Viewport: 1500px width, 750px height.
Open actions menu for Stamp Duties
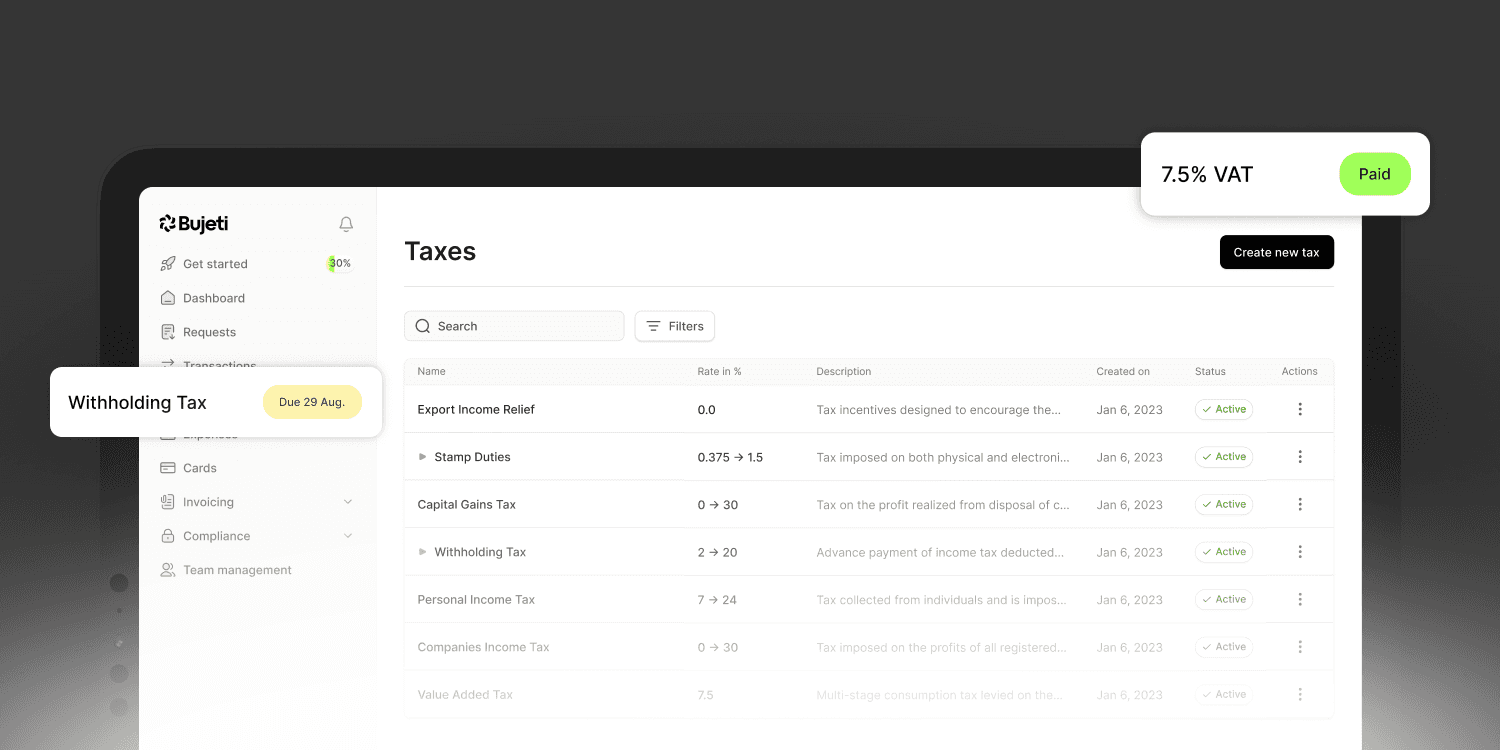[x=1300, y=457]
